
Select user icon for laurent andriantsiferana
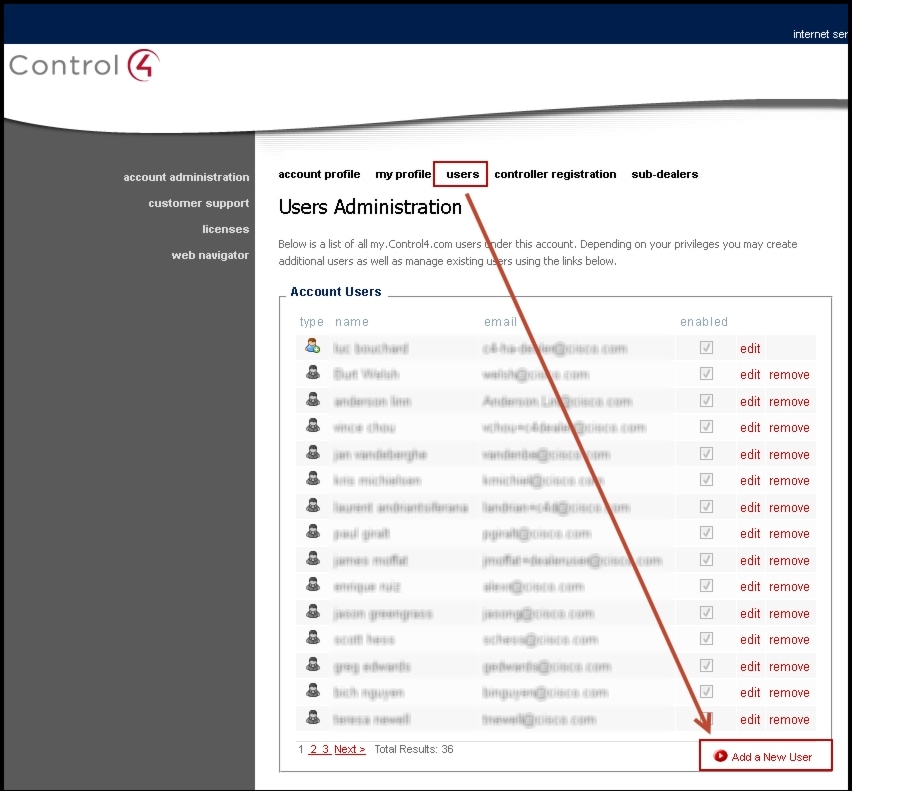[313, 505]
